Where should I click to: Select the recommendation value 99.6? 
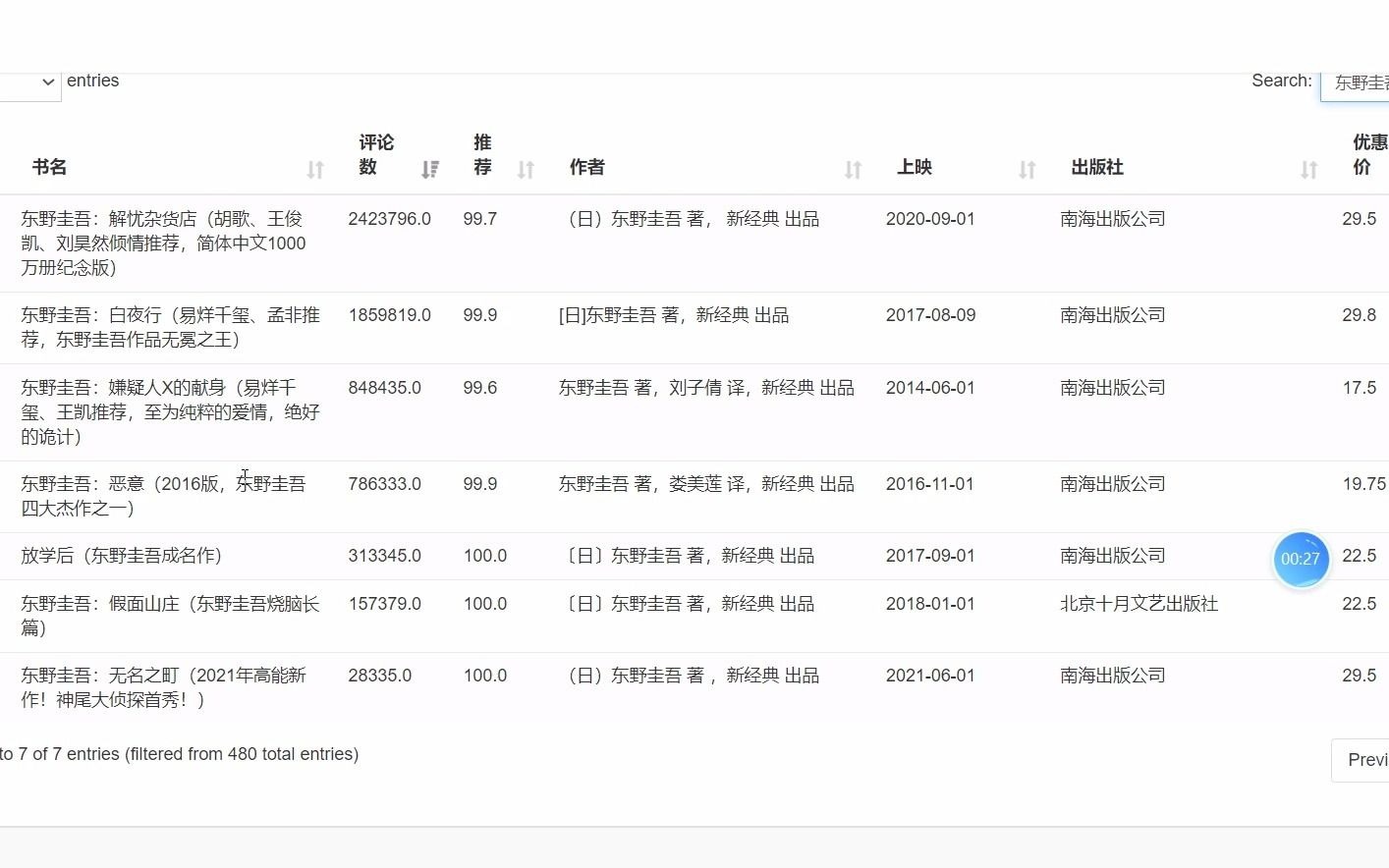[x=480, y=388]
